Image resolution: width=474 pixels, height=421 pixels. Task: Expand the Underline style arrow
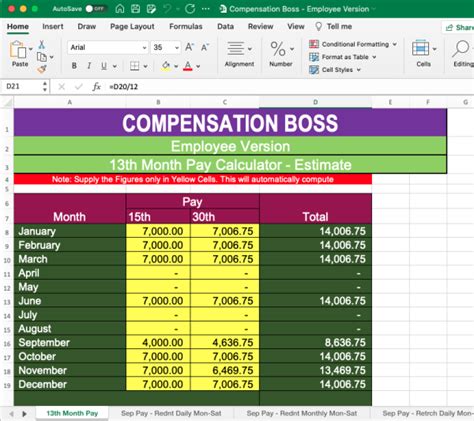point(115,66)
